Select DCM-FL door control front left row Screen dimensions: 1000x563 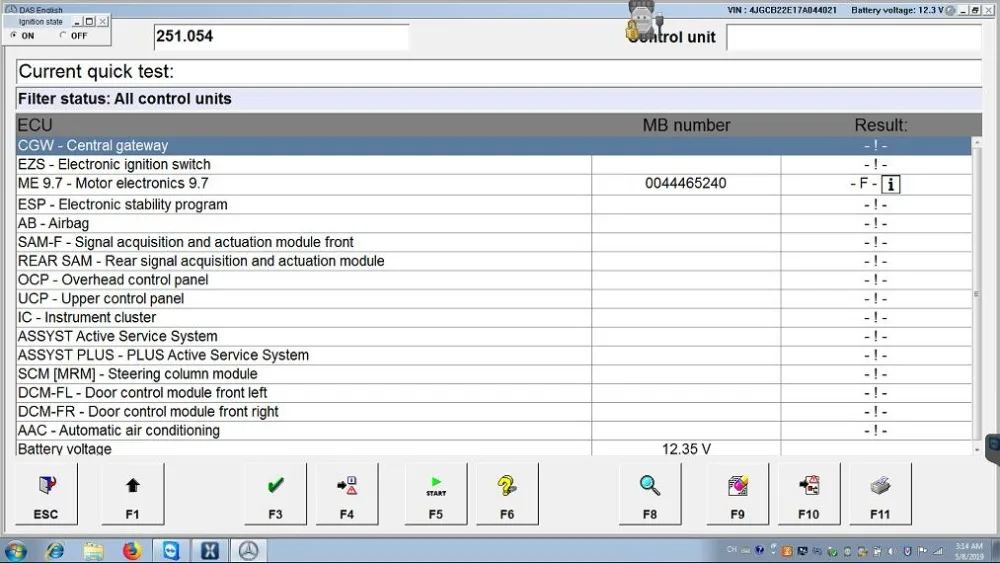[494, 393]
